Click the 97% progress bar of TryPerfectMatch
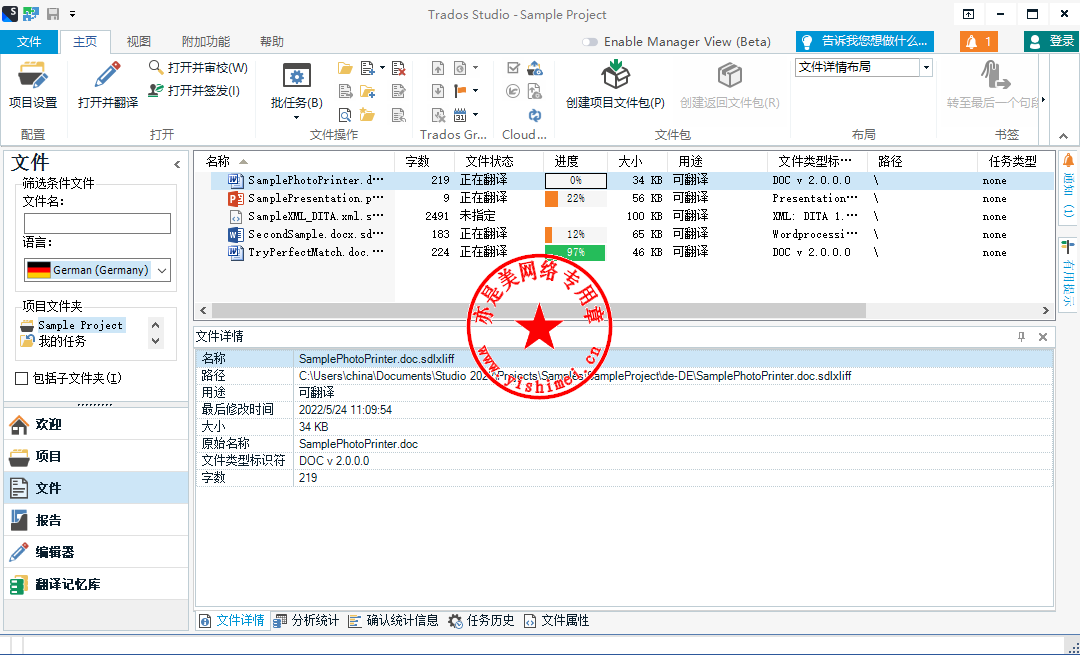Screen dimensions: 1080x655 tap(575, 252)
